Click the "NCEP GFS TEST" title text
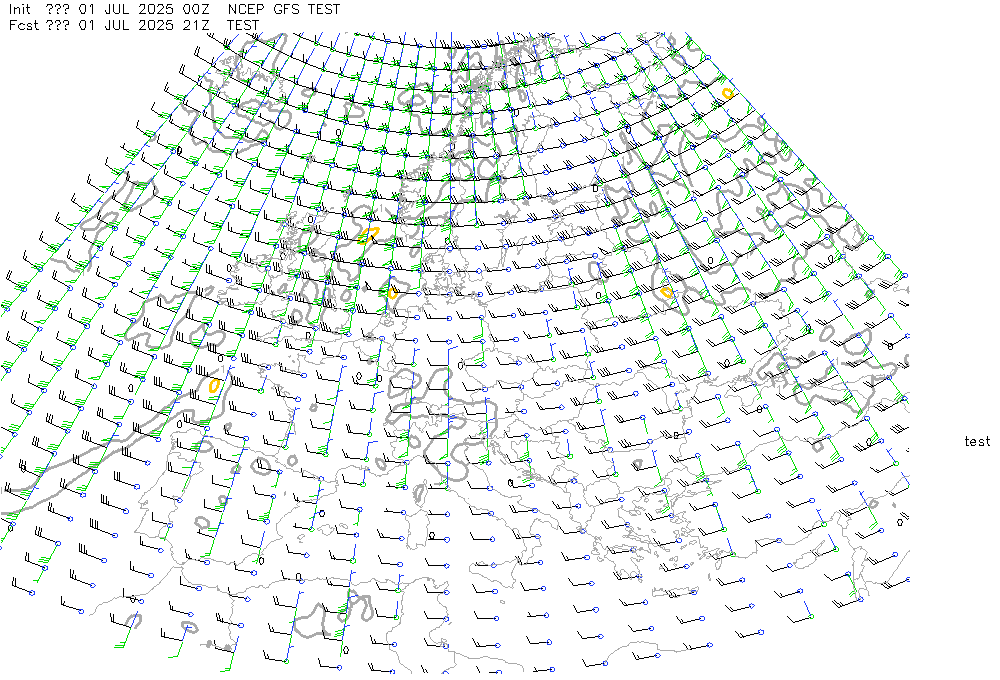 (284, 10)
